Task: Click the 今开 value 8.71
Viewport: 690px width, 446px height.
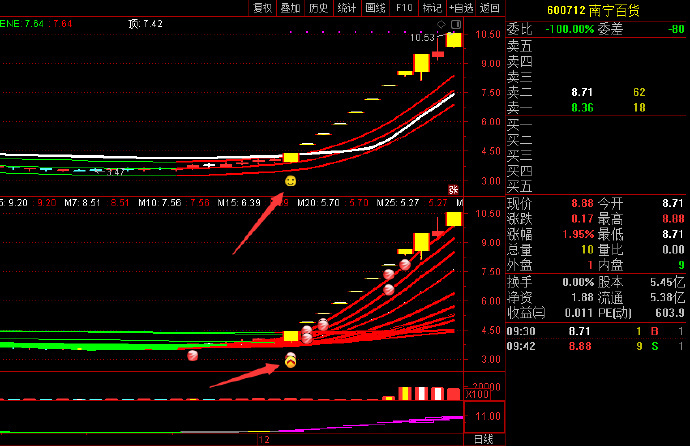Action: pos(673,203)
